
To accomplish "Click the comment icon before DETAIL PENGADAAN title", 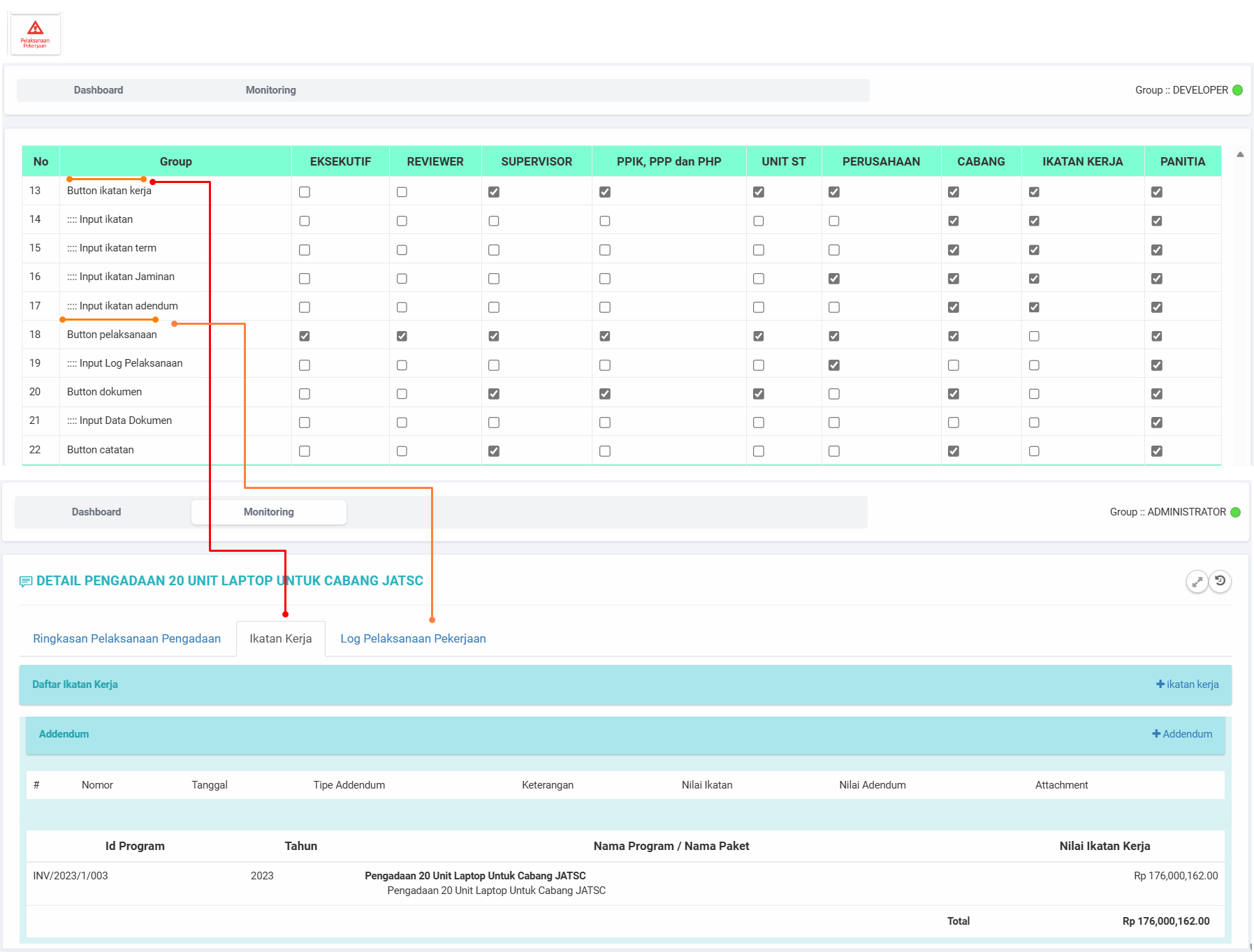I will click(26, 581).
